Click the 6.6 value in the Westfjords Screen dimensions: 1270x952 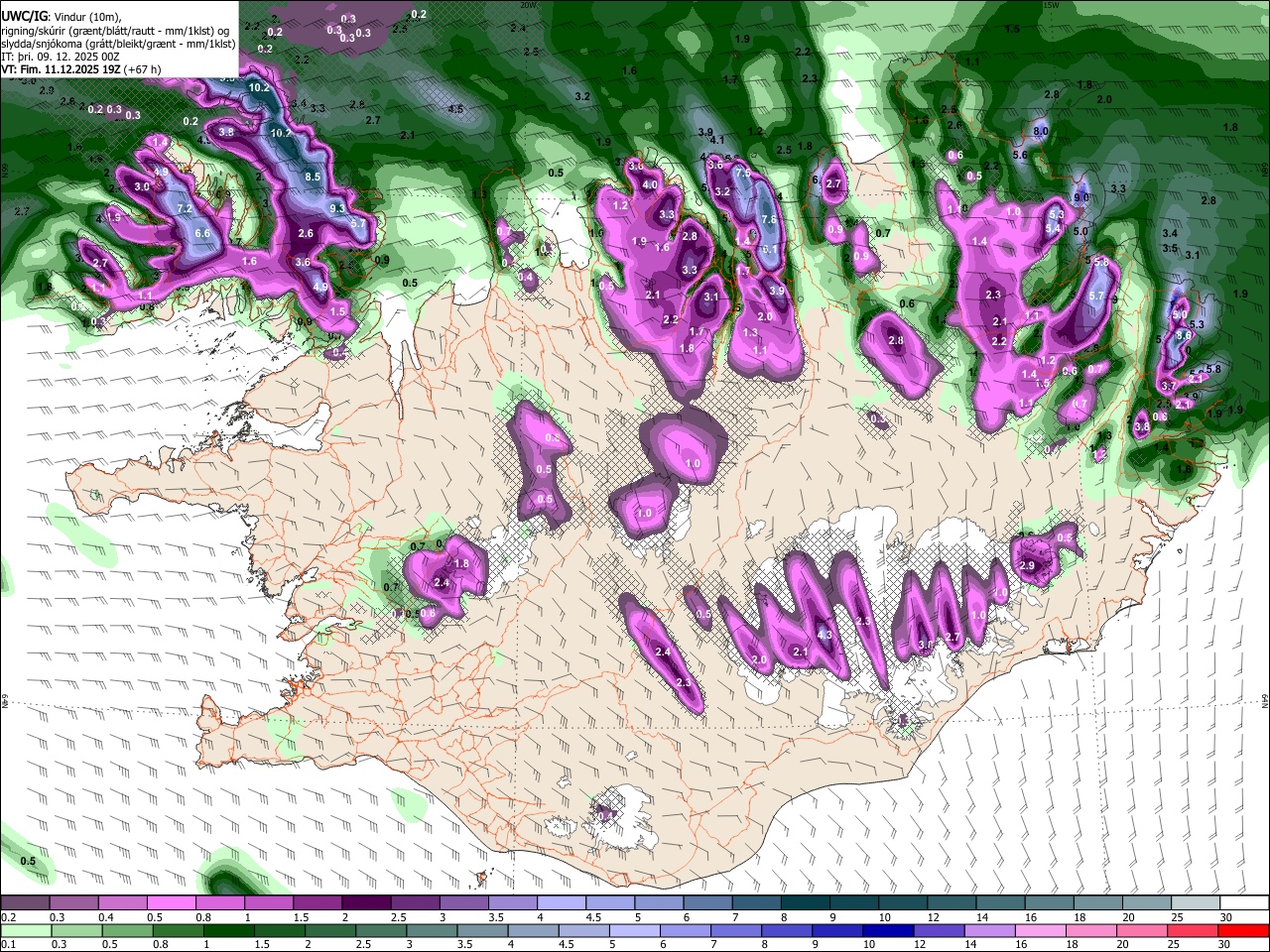203,233
